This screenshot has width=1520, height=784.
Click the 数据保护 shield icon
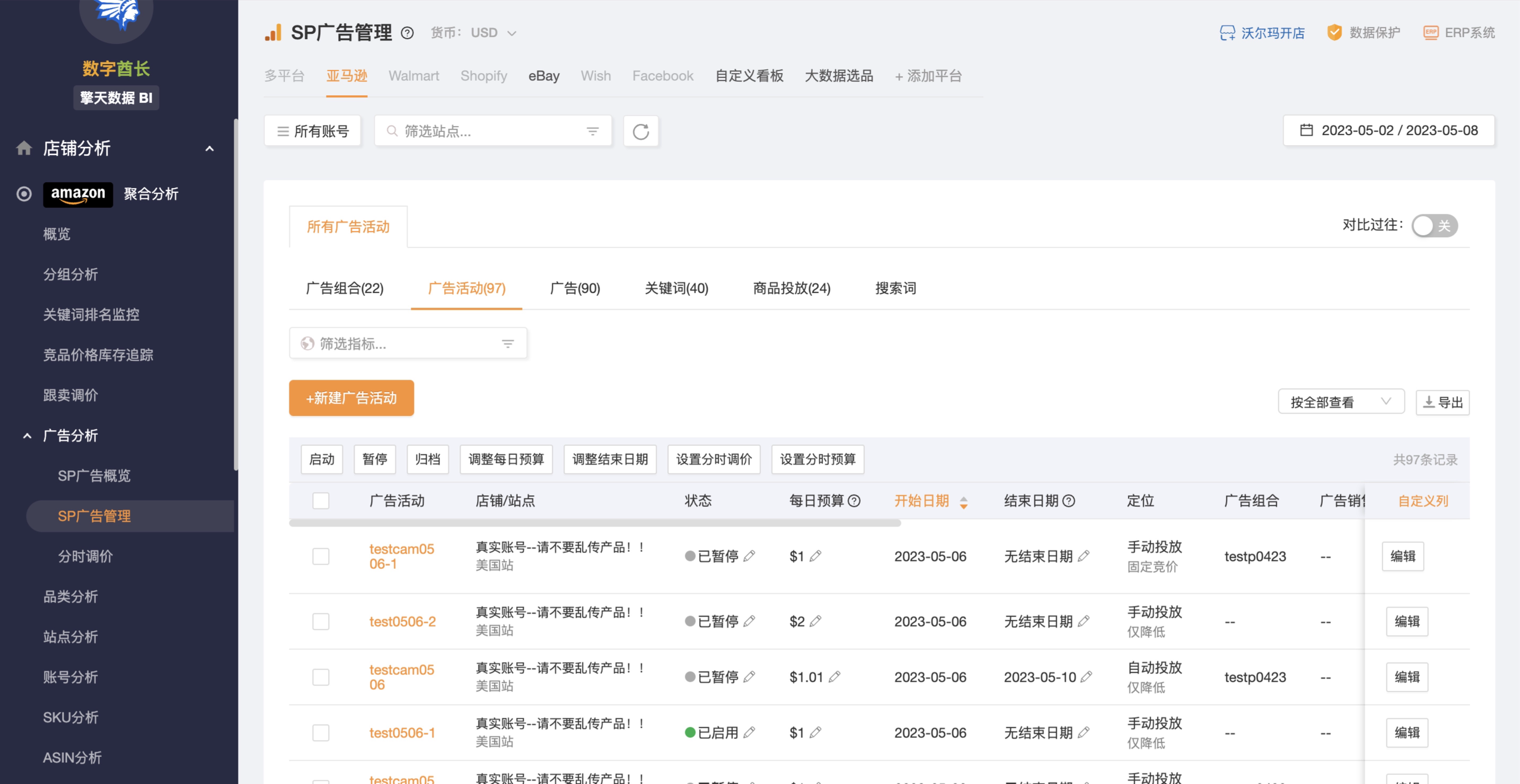click(1334, 32)
